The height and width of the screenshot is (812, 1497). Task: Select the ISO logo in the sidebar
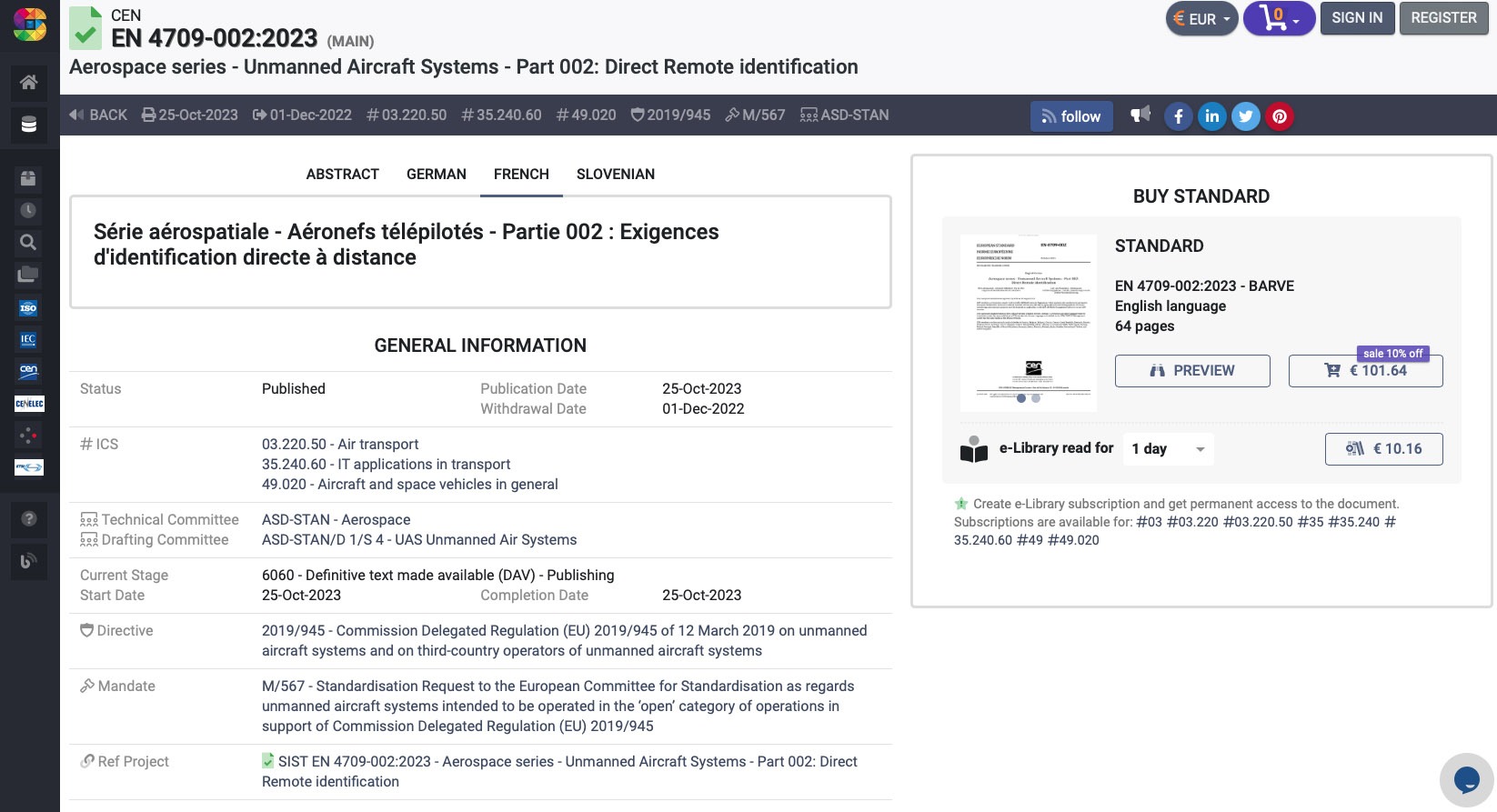pos(29,308)
